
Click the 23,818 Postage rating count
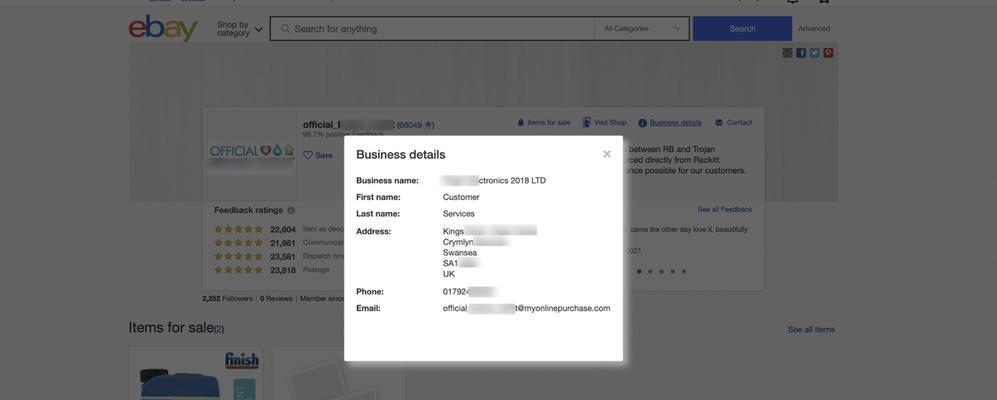coord(282,270)
